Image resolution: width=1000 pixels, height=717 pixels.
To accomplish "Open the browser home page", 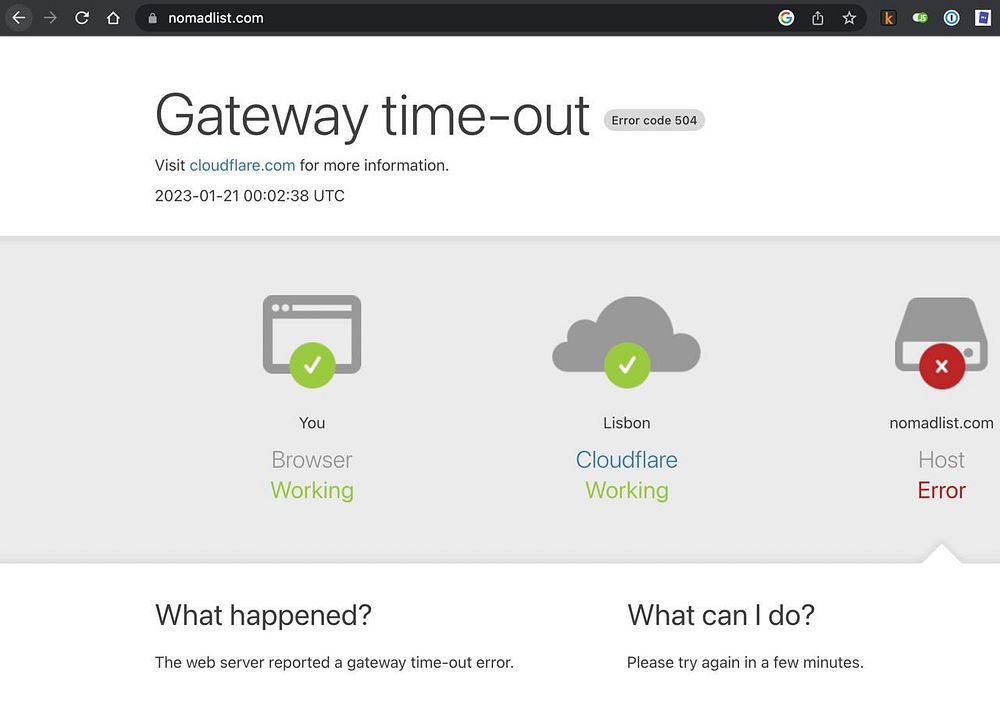I will point(113,18).
